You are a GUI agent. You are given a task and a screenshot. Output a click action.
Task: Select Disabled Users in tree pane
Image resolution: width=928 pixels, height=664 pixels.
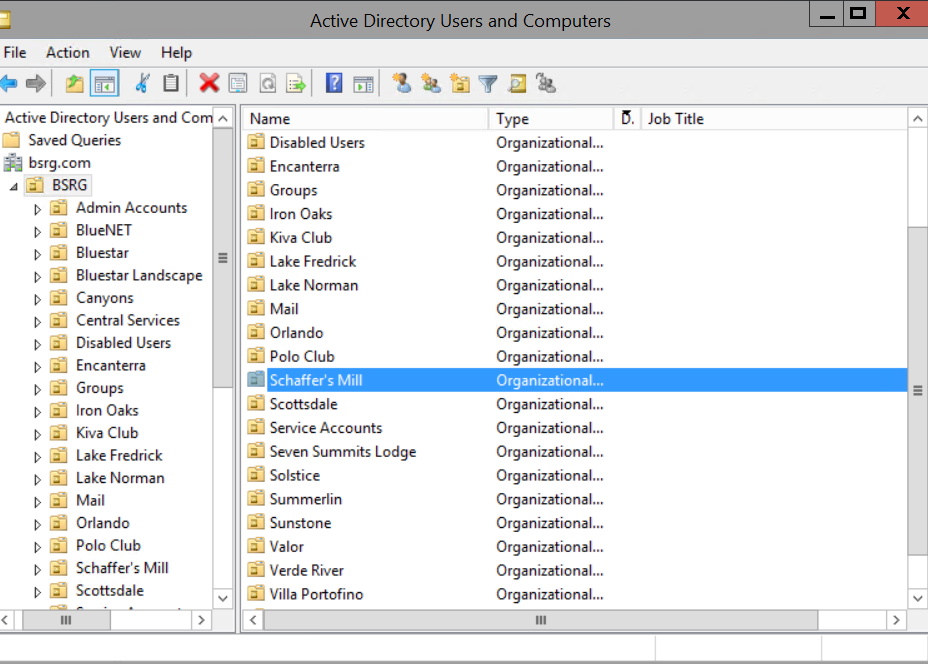coord(123,343)
